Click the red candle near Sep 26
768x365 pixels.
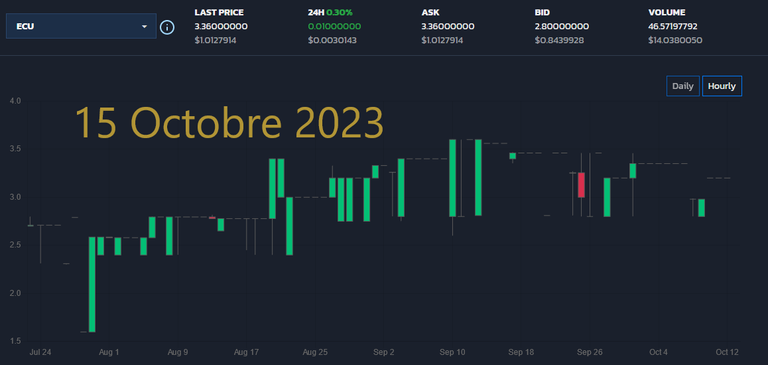(581, 185)
